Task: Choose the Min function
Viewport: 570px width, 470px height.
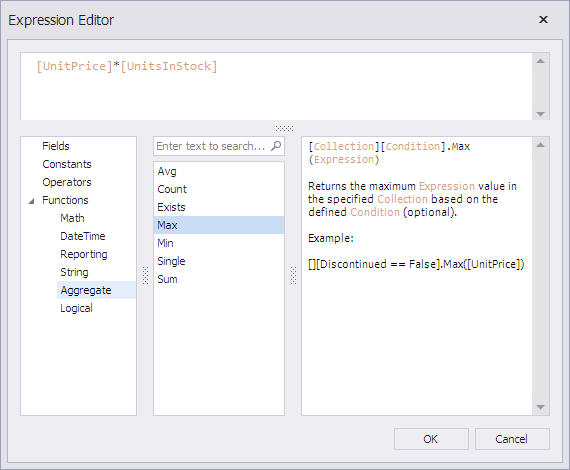Action: pos(219,243)
